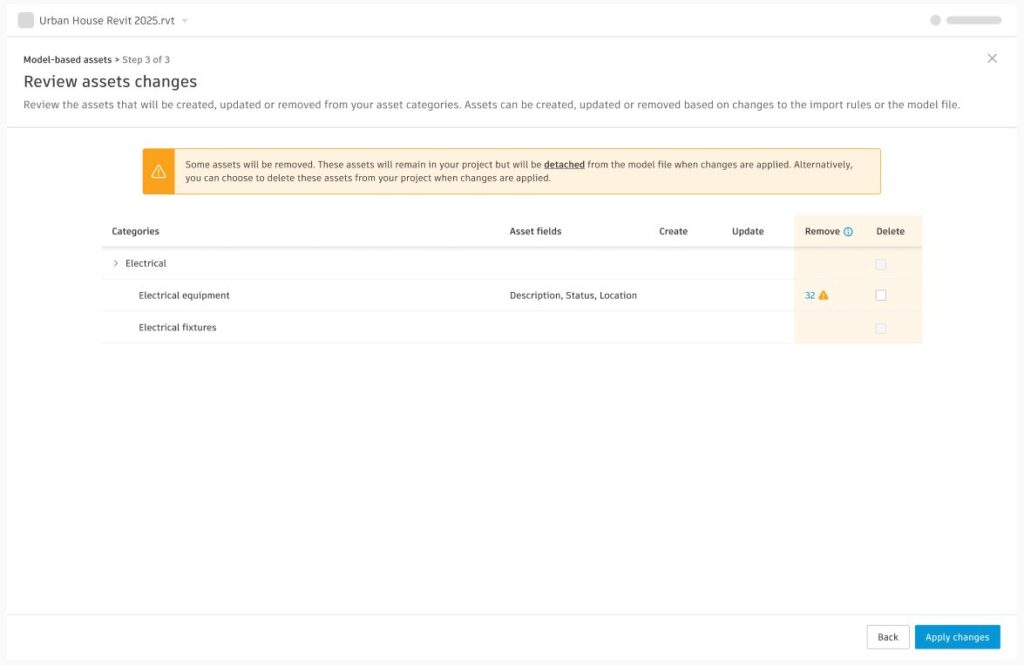
Task: Close the Review assets changes dialog
Action: tap(992, 58)
